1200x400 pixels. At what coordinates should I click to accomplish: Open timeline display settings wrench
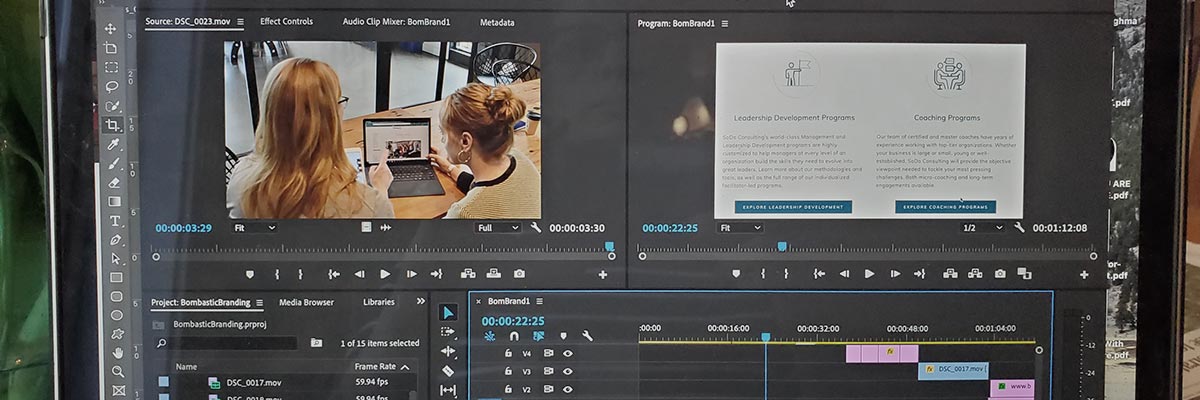[x=587, y=336]
